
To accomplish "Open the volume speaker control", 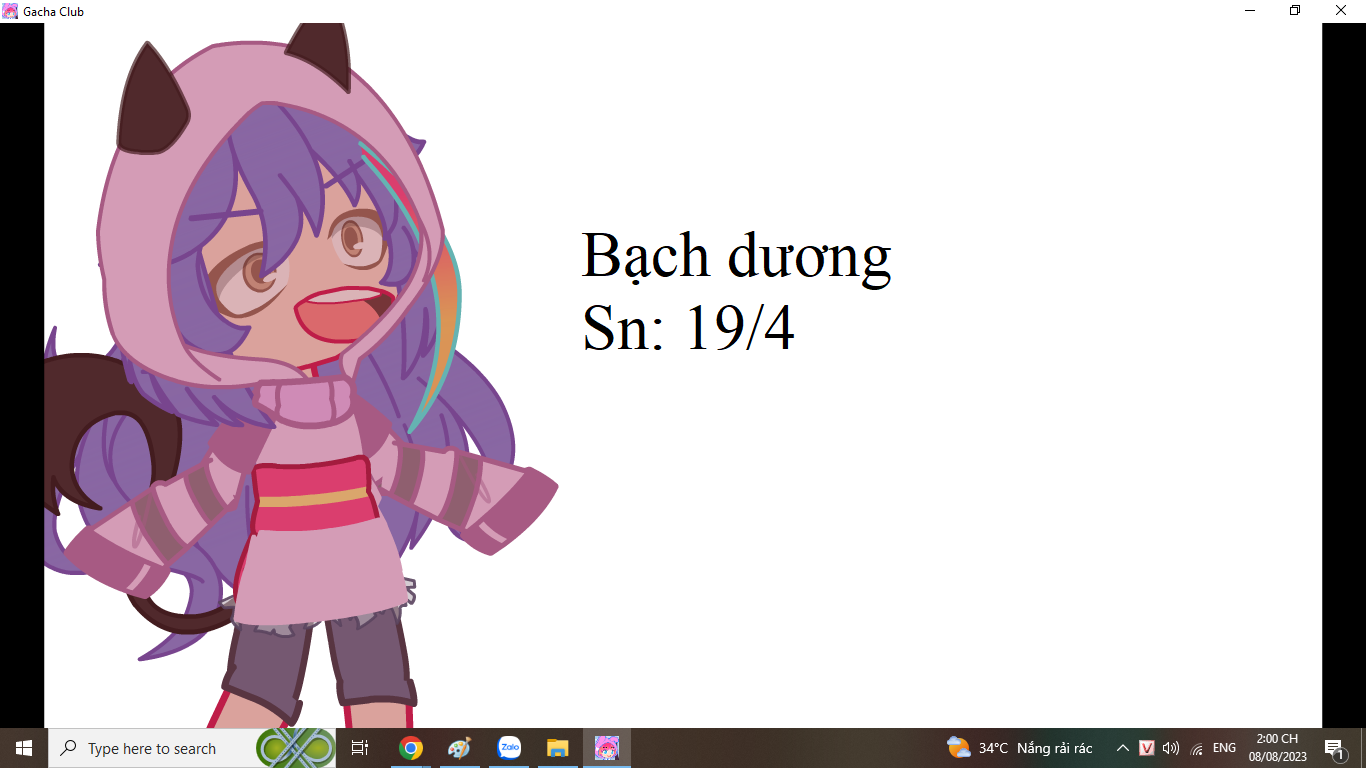I will [1171, 748].
